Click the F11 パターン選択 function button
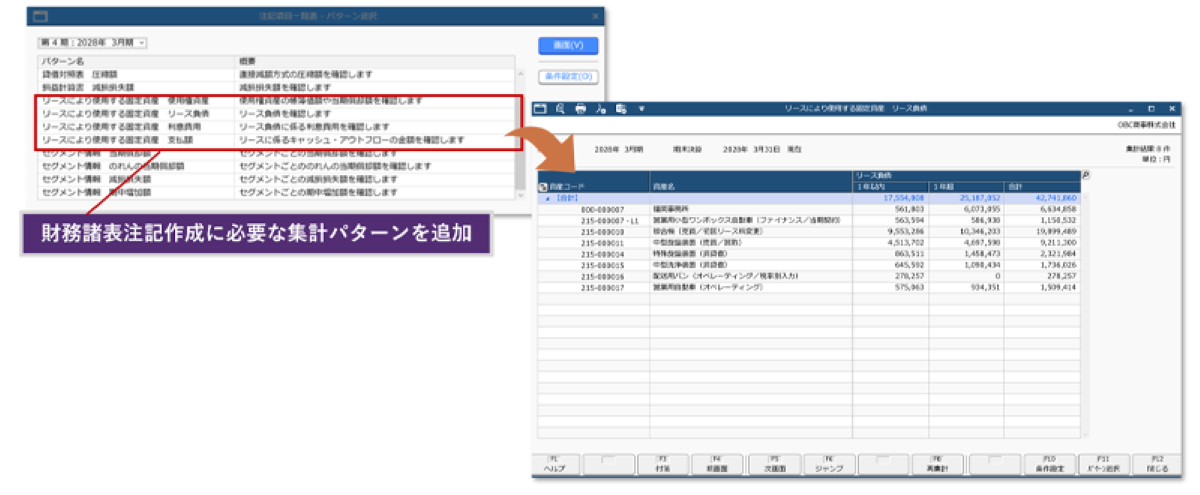The image size is (1200, 495). tap(1104, 463)
